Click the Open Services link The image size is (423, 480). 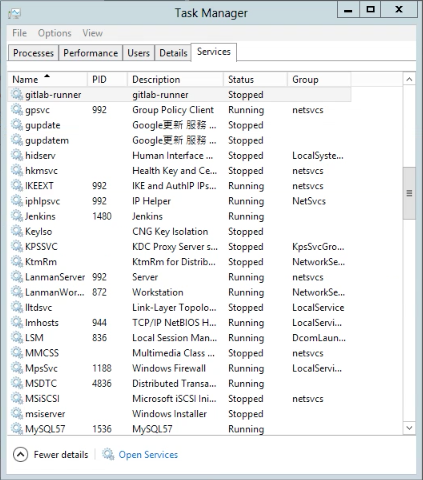click(148, 455)
